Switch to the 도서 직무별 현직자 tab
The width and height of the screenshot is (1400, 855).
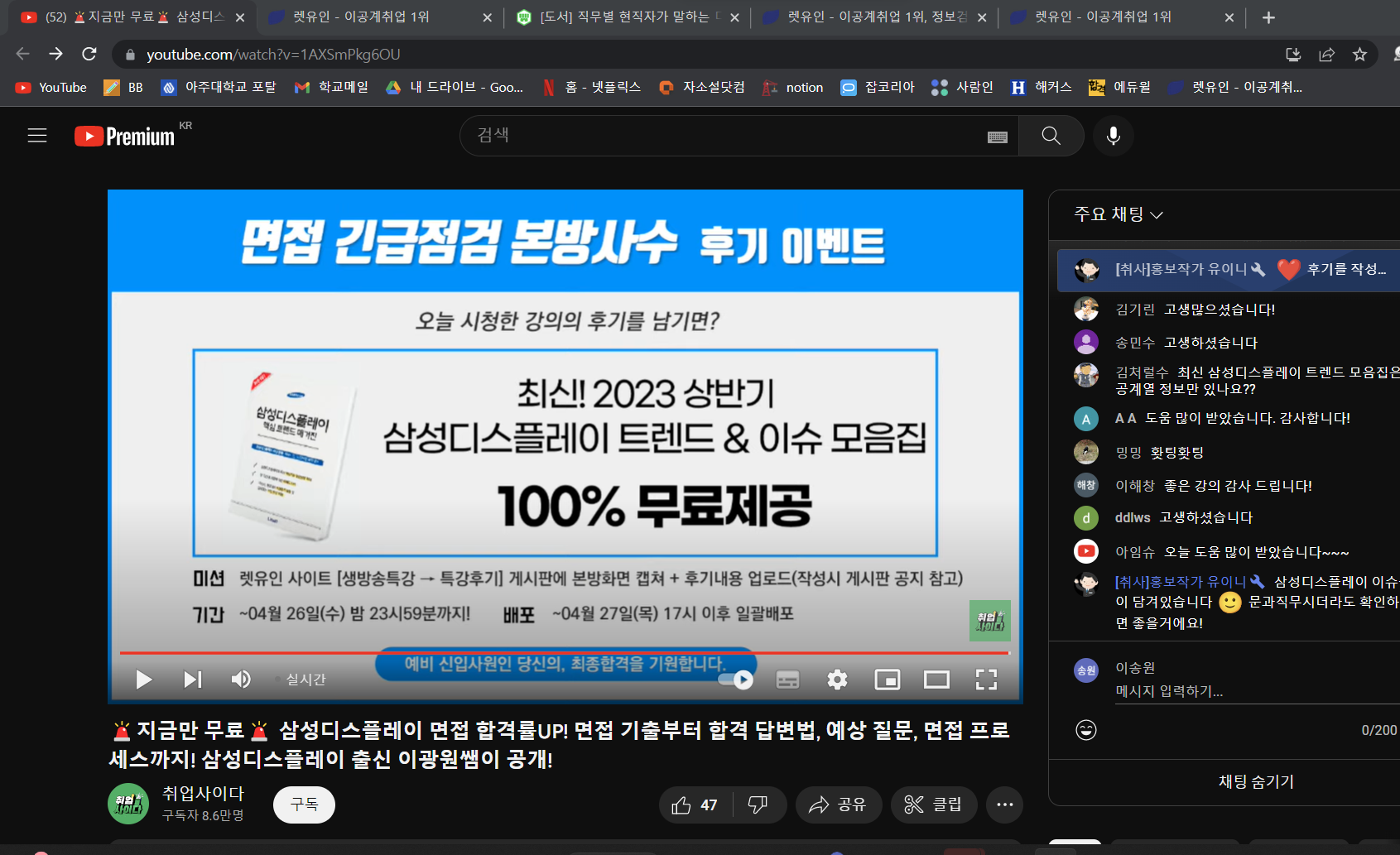click(x=627, y=17)
